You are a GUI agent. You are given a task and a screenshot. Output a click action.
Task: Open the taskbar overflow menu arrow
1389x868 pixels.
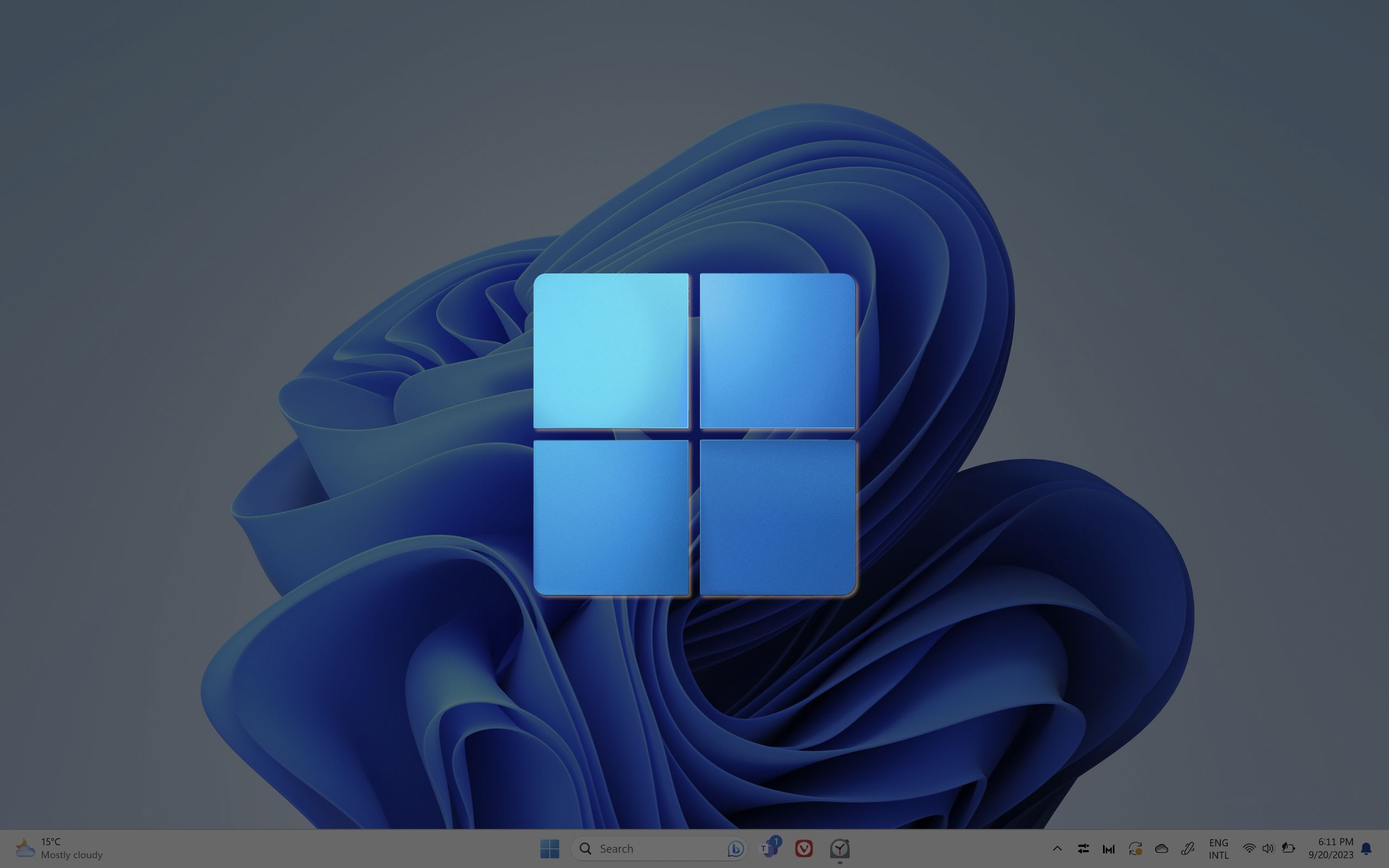tap(1057, 848)
